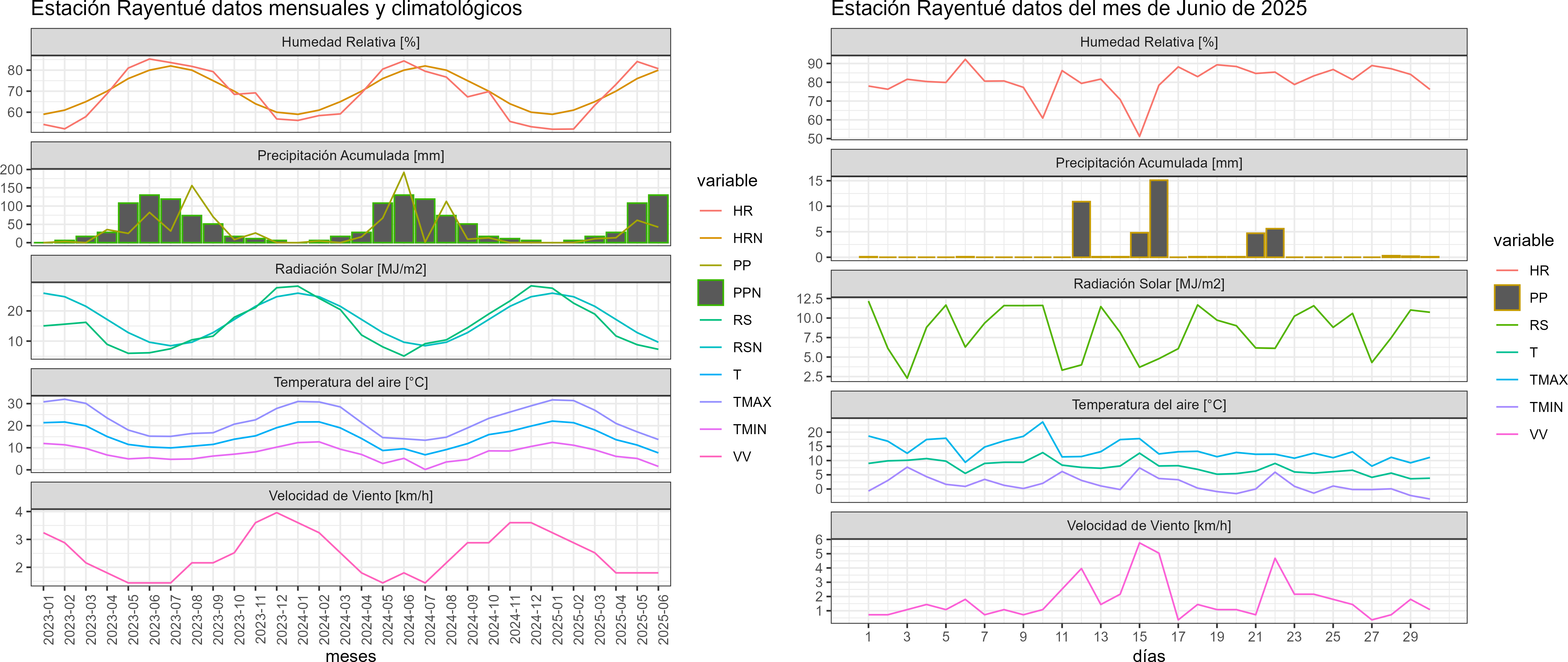Select the RS label in the June legend
The height and width of the screenshot is (662, 1568).
coord(1539,325)
